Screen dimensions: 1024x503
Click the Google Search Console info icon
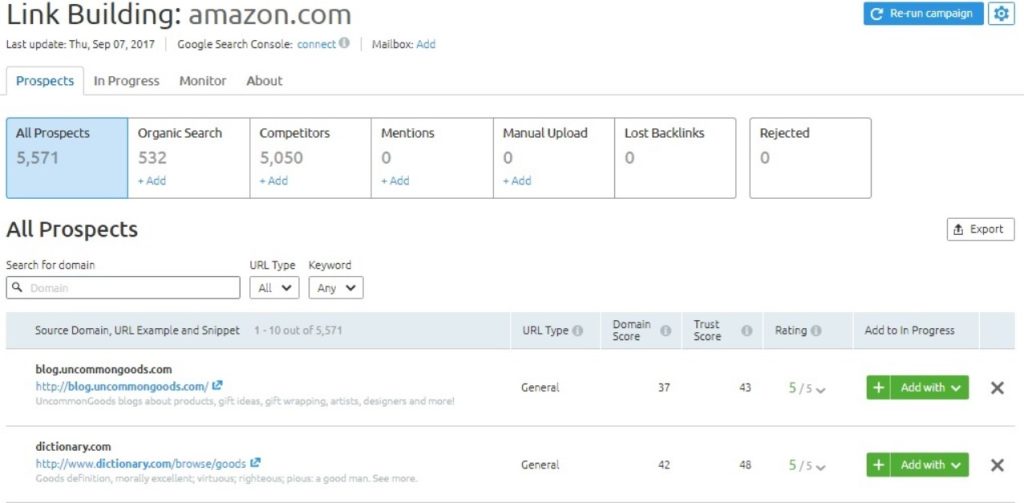[344, 43]
